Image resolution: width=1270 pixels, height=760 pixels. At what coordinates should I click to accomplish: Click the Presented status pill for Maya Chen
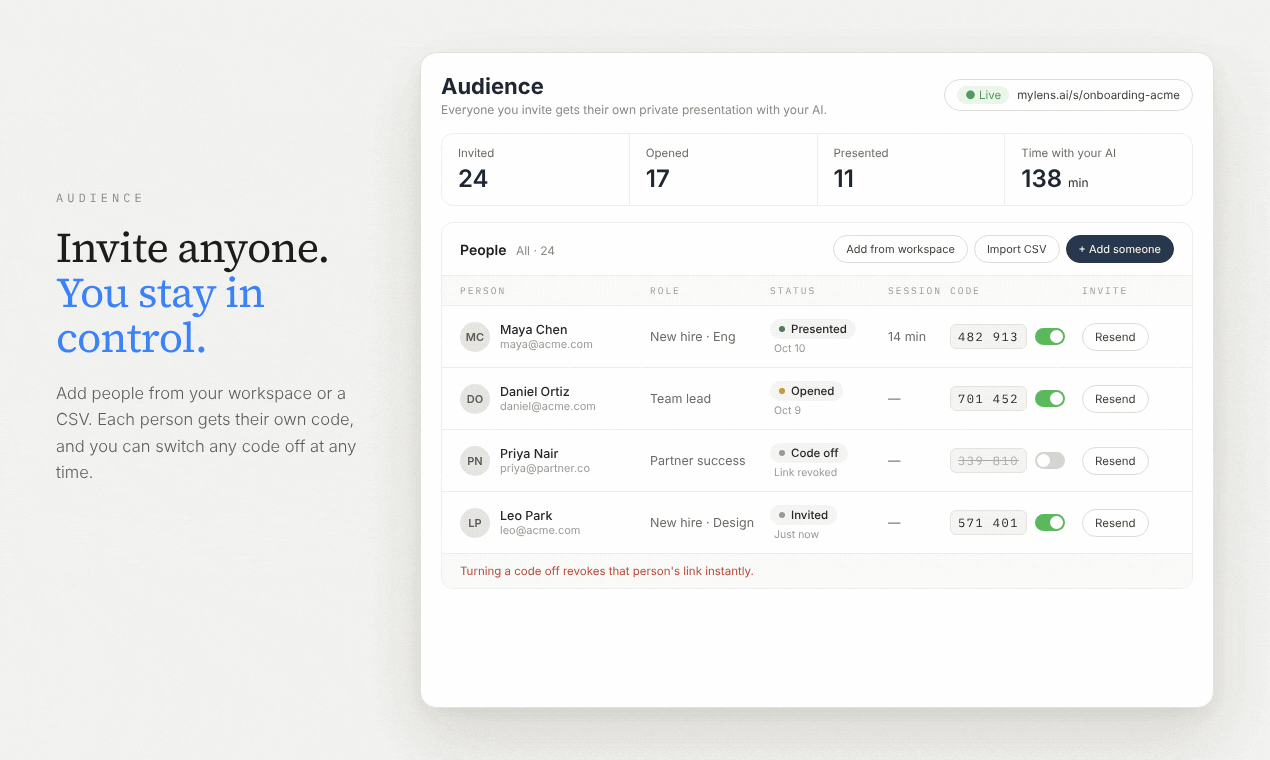click(812, 329)
